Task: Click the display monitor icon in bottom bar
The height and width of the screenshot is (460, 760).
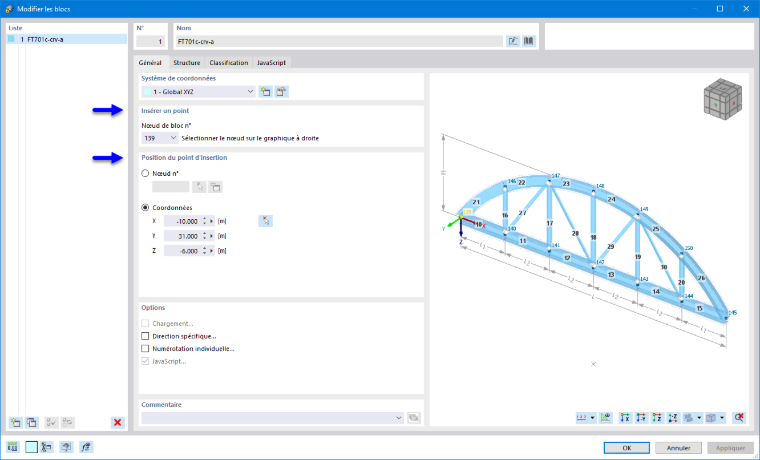Action: point(66,447)
